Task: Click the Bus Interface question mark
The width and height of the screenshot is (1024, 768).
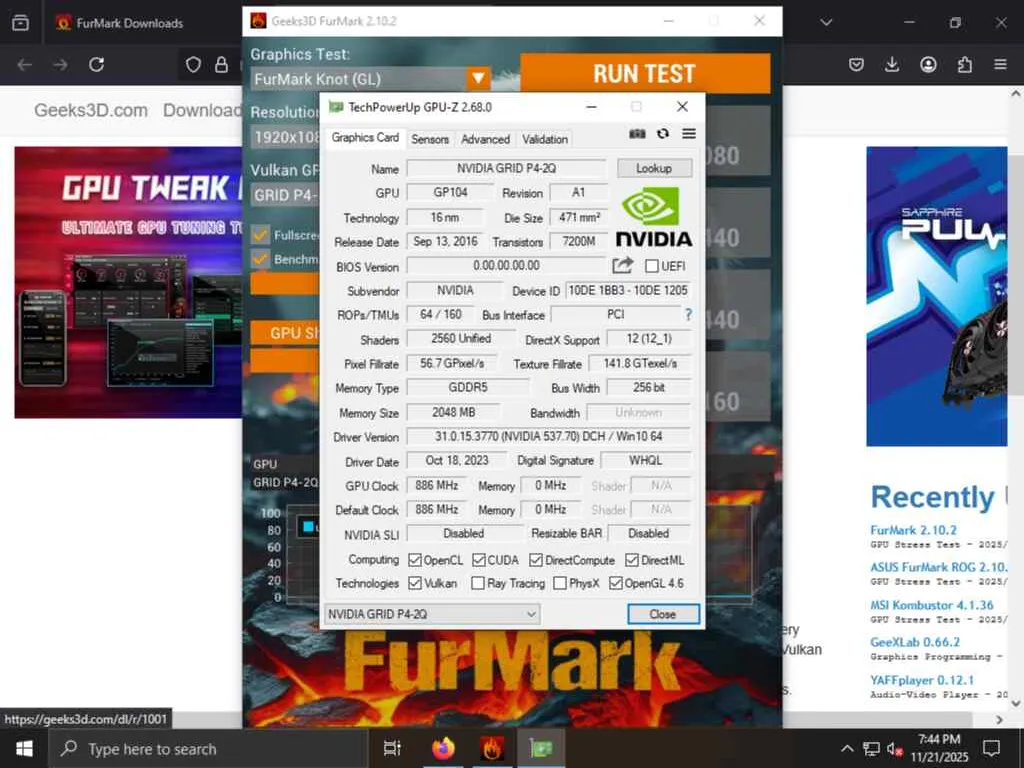Action: pos(688,315)
